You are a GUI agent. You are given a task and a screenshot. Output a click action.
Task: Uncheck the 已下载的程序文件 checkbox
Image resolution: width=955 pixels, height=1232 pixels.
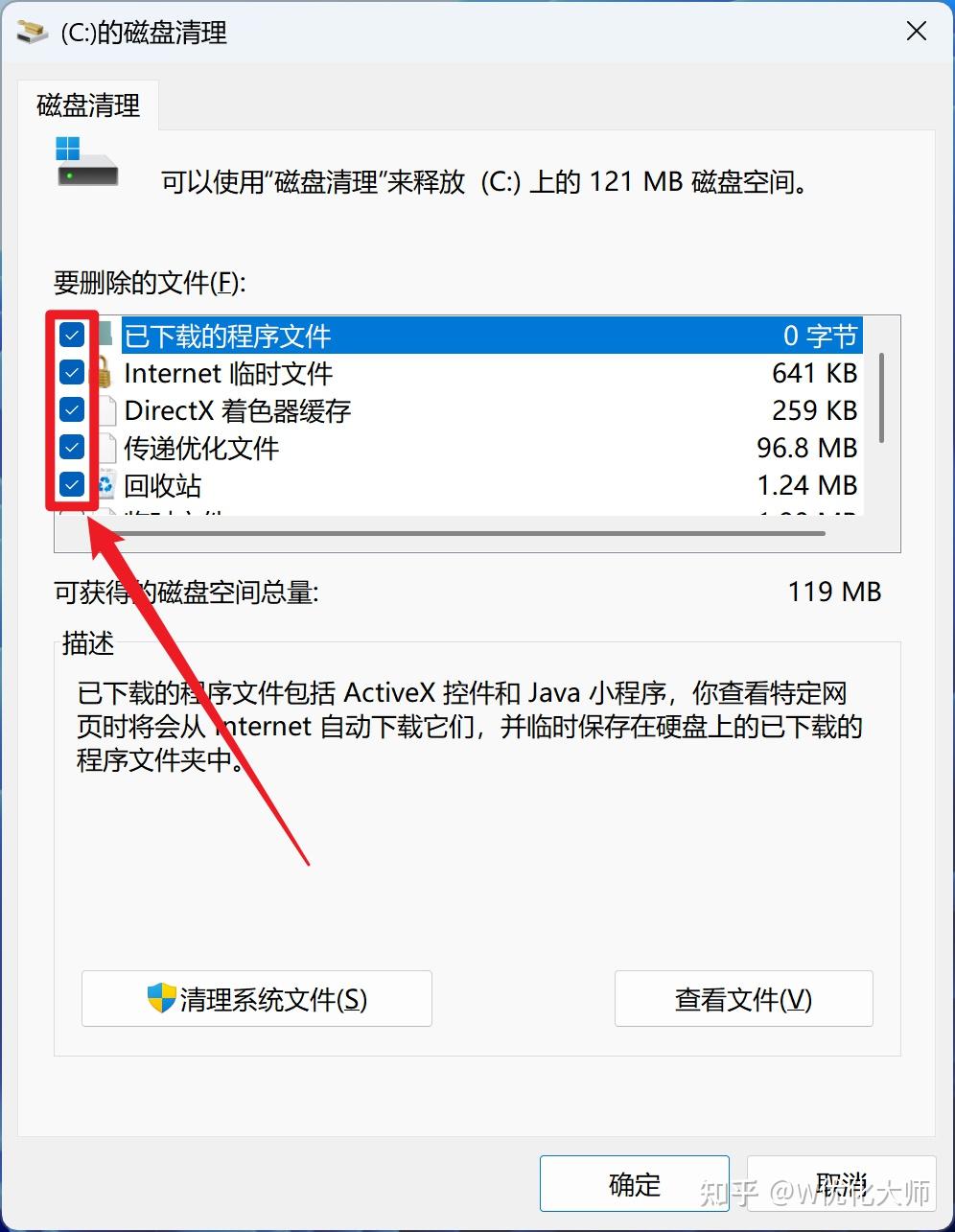pyautogui.click(x=72, y=336)
